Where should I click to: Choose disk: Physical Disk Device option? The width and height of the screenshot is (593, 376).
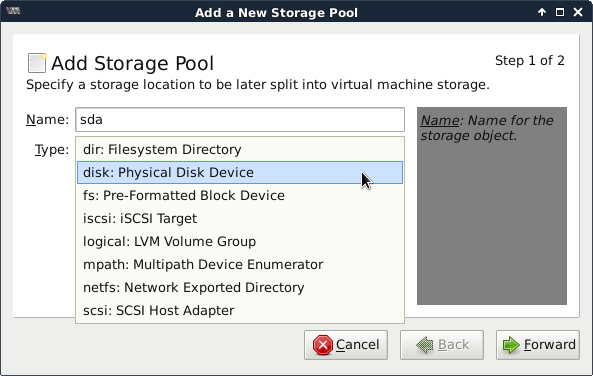[x=240, y=172]
